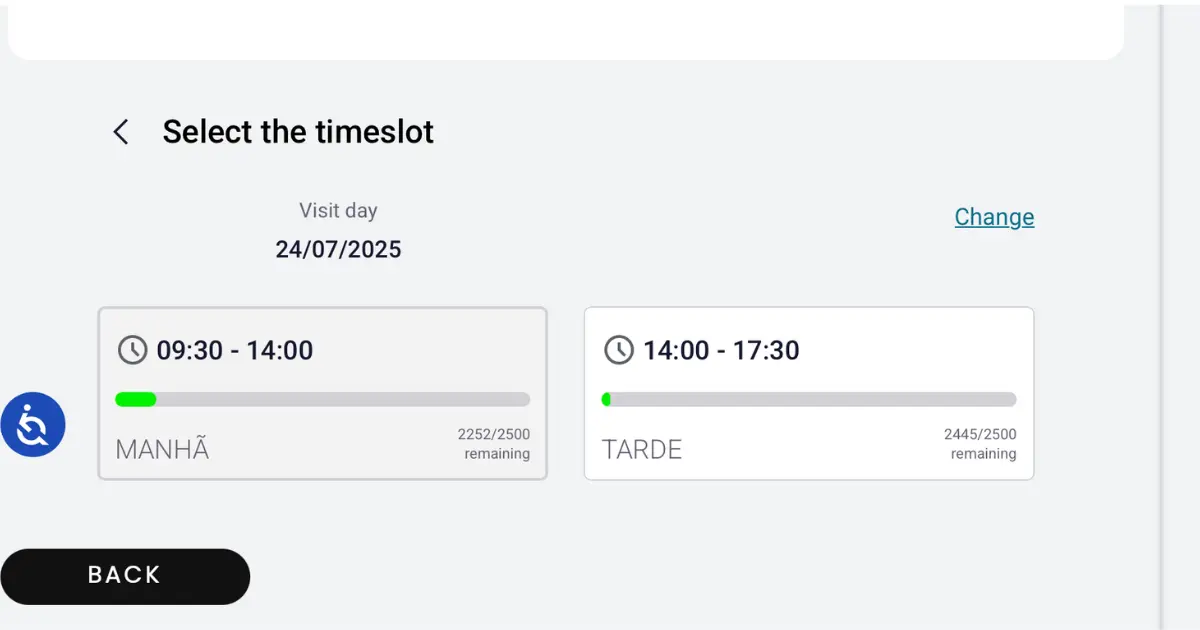
Task: Go back using the left chevron arrow
Action: (121, 132)
